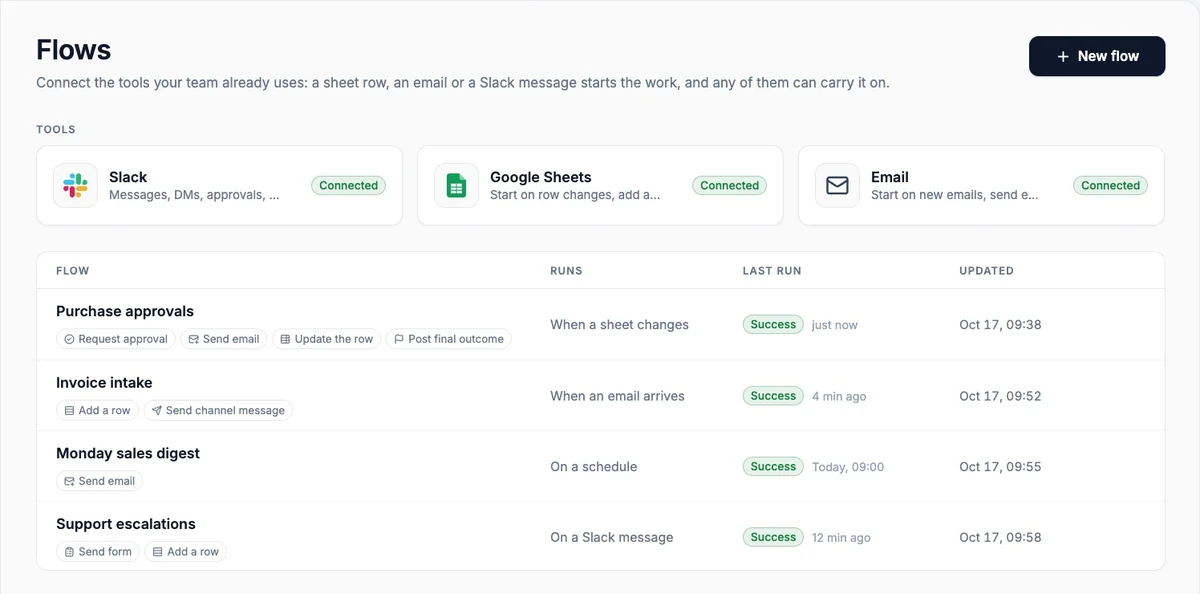The width and height of the screenshot is (1200, 594).
Task: Click the Update the row table icon
Action: [285, 339]
